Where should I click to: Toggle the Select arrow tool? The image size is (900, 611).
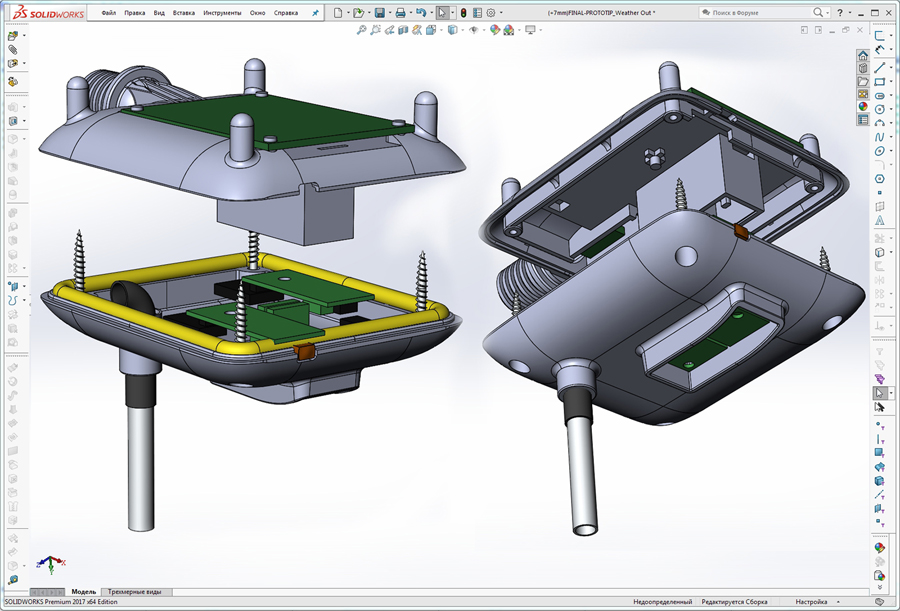(442, 11)
